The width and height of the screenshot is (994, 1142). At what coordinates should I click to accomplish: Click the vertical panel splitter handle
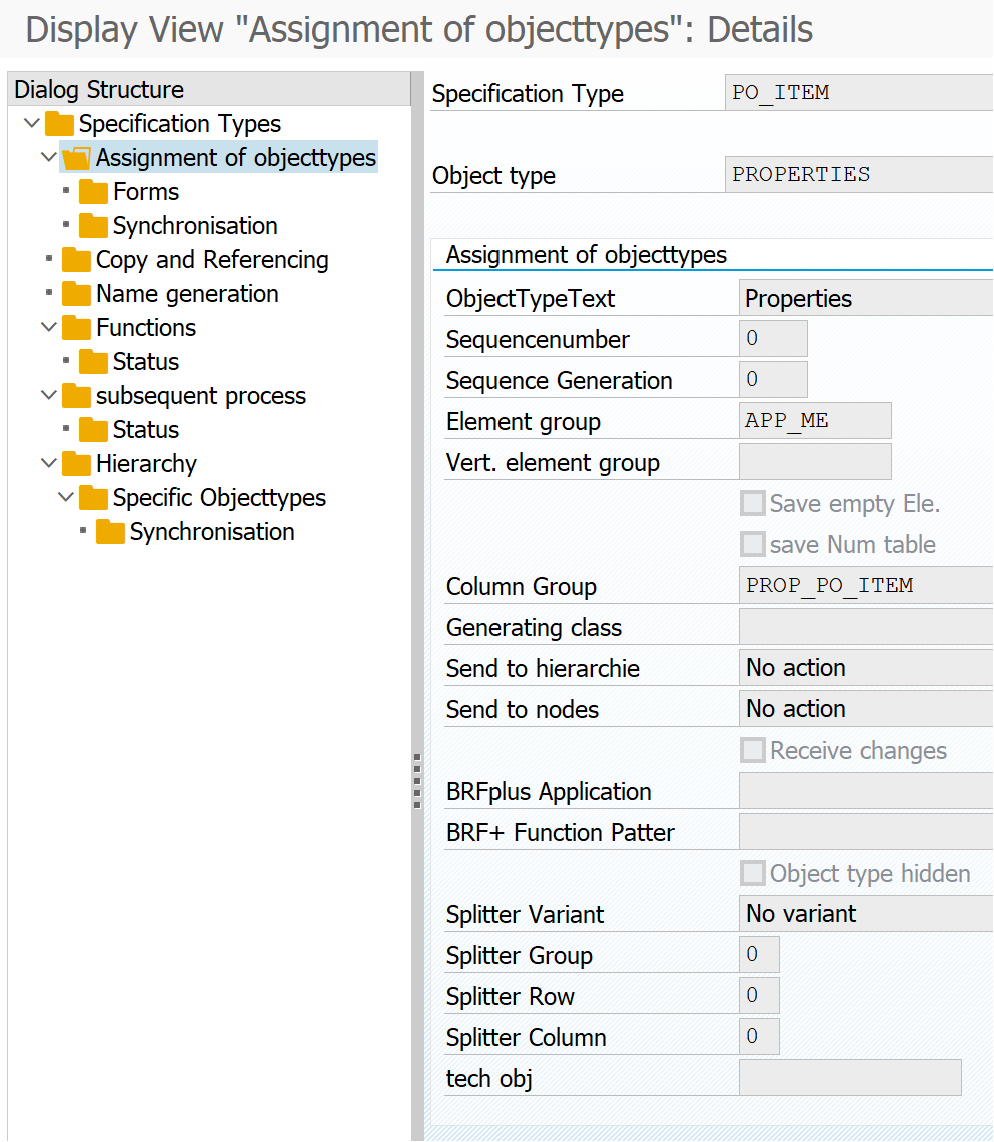click(x=417, y=780)
